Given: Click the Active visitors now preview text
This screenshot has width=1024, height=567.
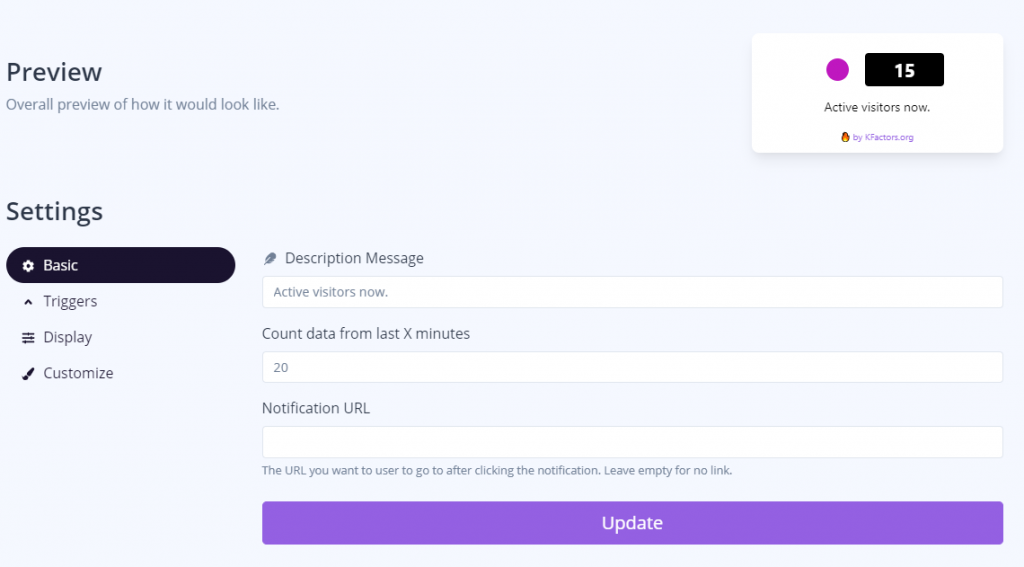Looking at the screenshot, I should click(876, 107).
